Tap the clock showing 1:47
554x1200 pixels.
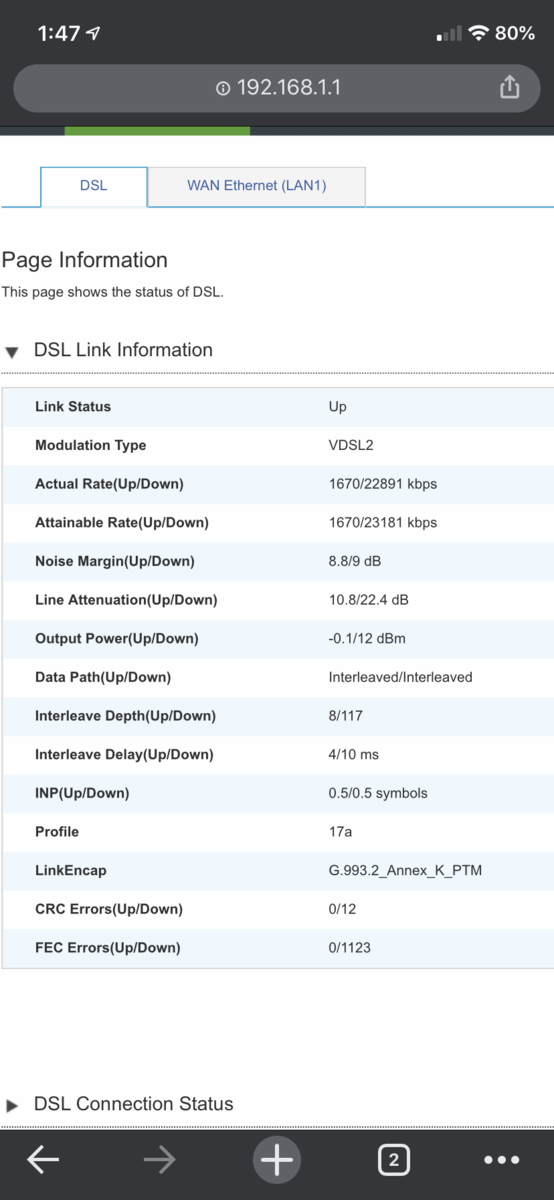[x=59, y=33]
